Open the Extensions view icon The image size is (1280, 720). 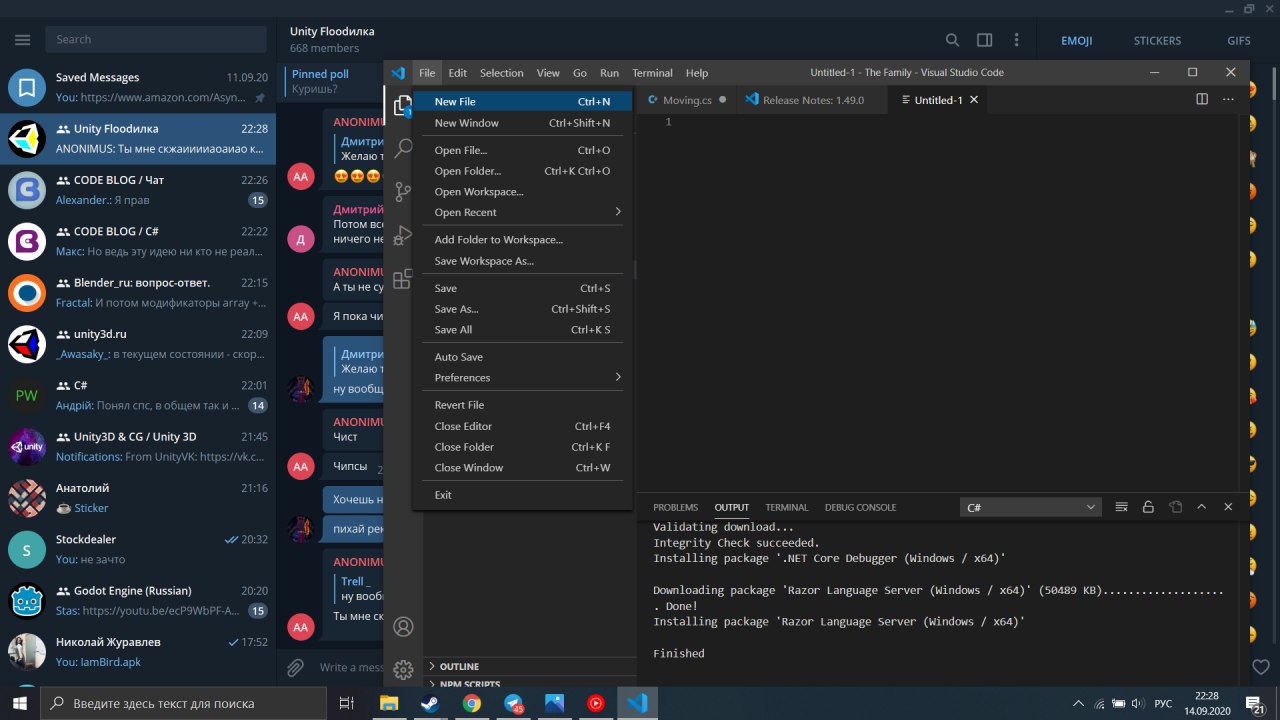pyautogui.click(x=403, y=280)
